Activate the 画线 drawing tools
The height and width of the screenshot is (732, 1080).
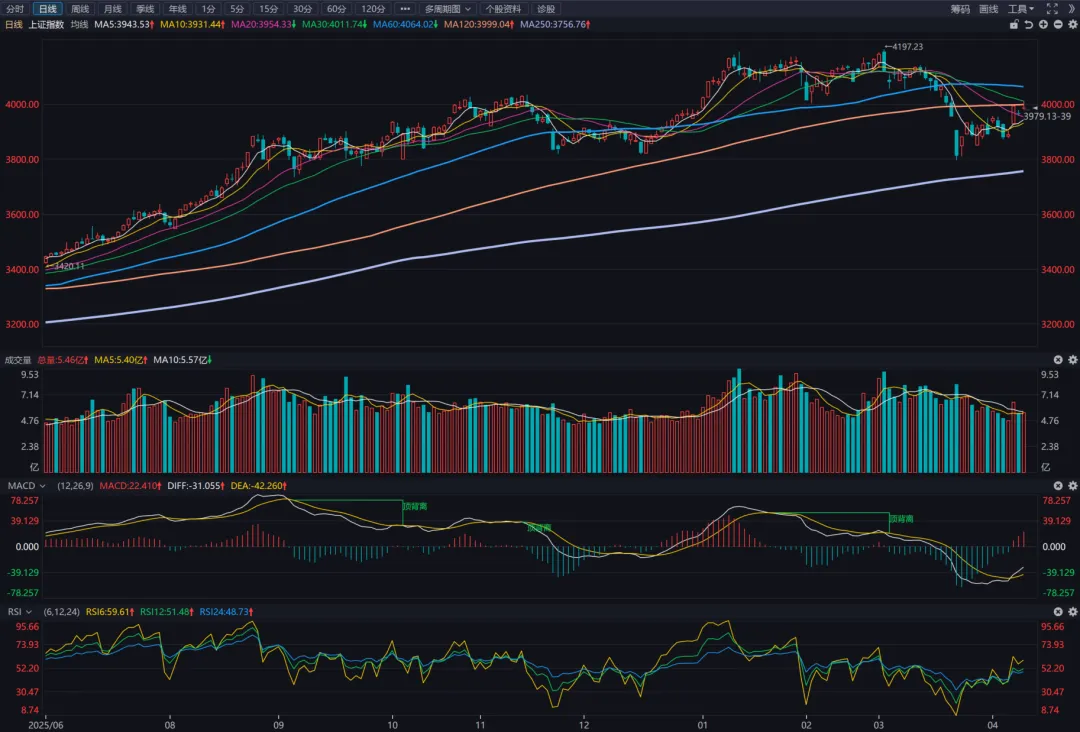coord(988,9)
